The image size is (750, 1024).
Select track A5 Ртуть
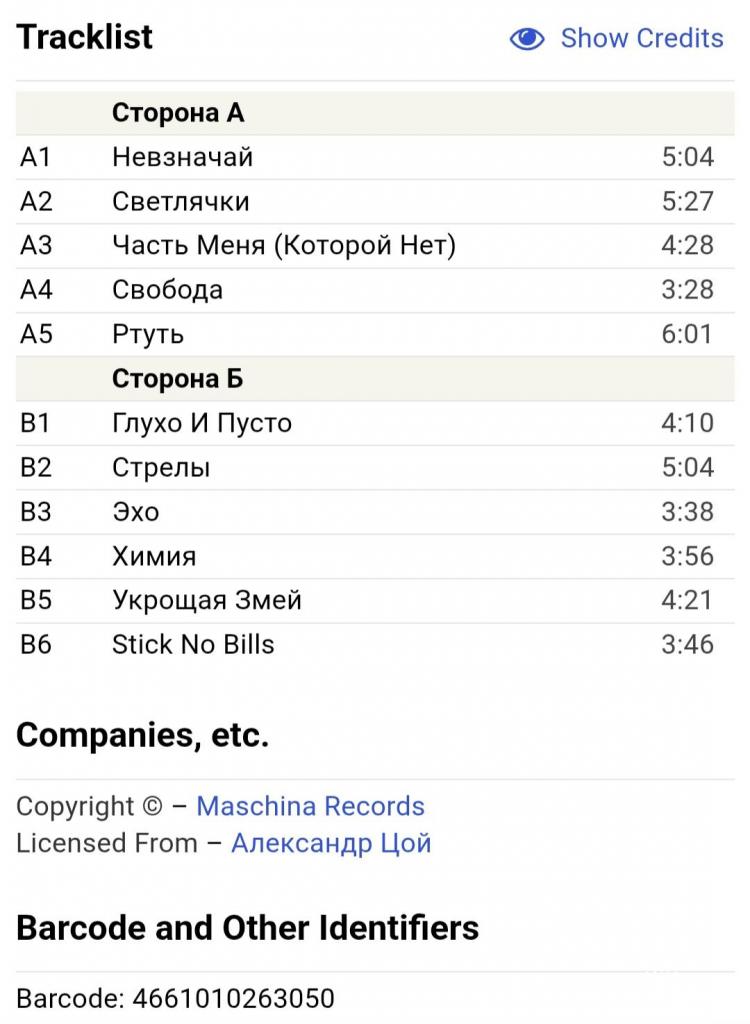point(375,334)
